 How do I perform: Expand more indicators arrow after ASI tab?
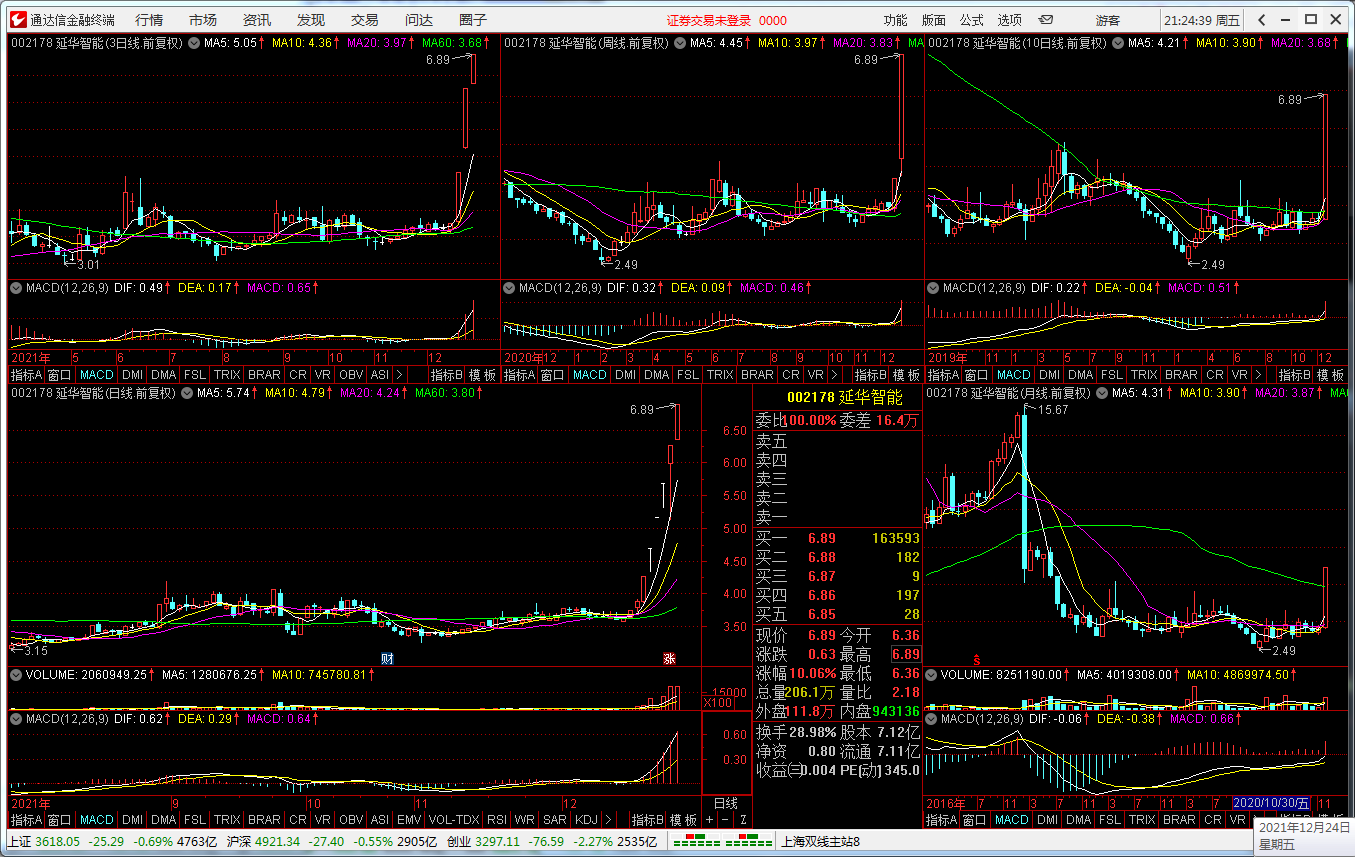400,375
